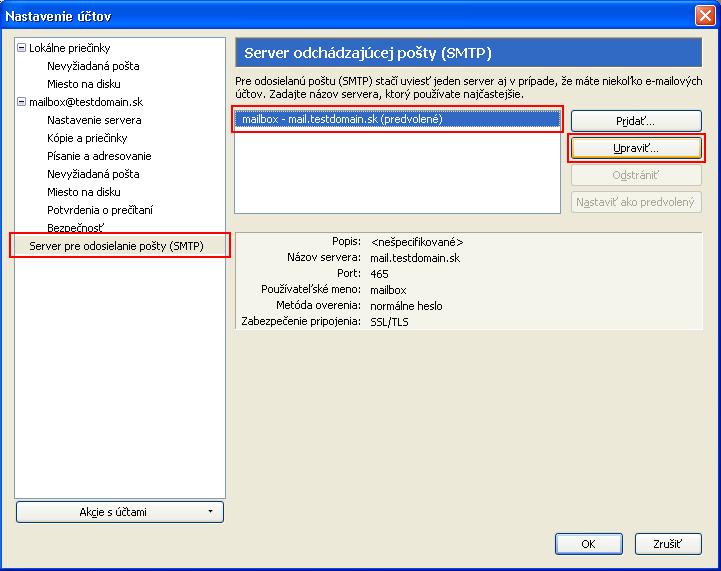Open Kópie a priečinky settings

(87, 138)
